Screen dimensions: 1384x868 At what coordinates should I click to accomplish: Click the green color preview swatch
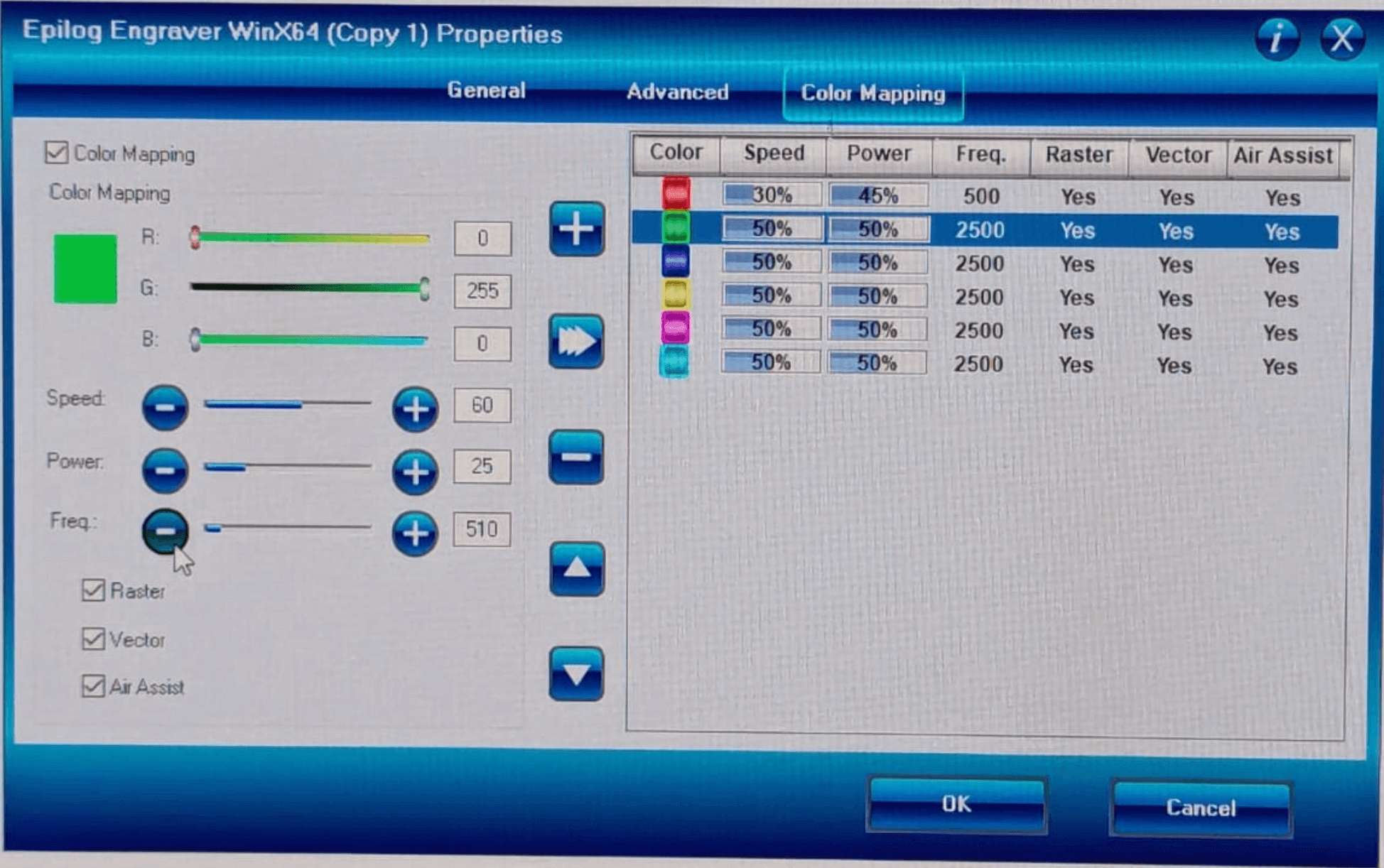click(85, 269)
